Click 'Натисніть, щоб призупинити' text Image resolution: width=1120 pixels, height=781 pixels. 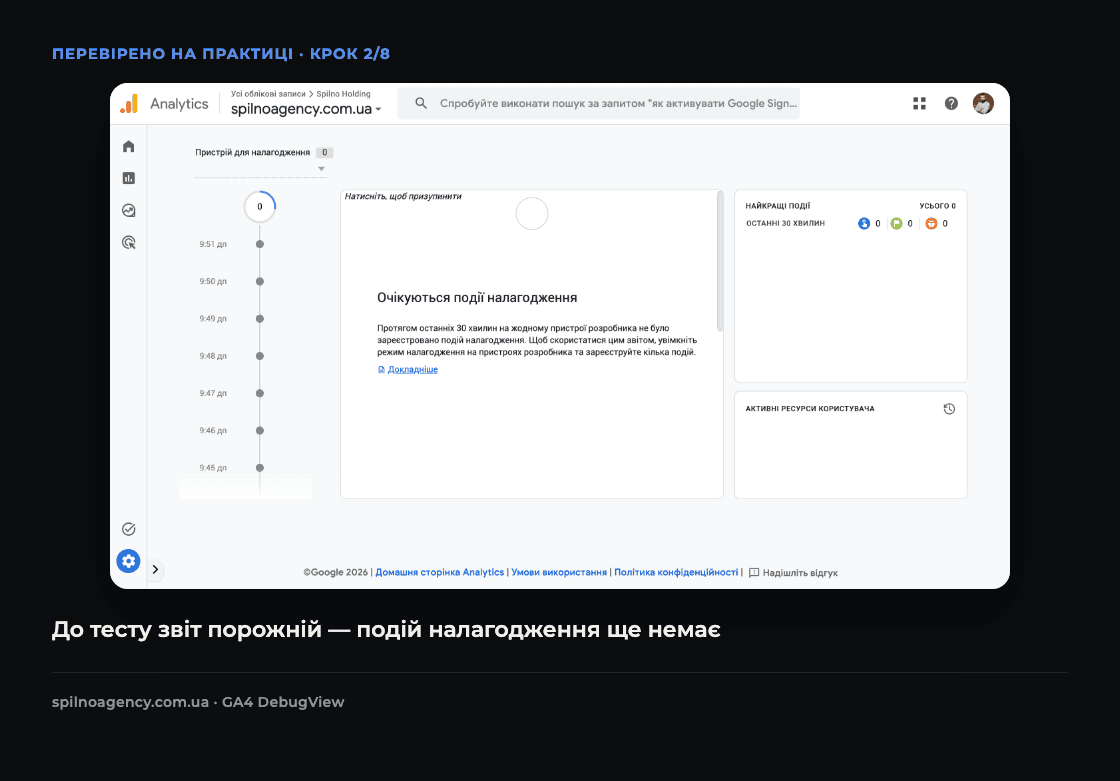click(x=403, y=197)
